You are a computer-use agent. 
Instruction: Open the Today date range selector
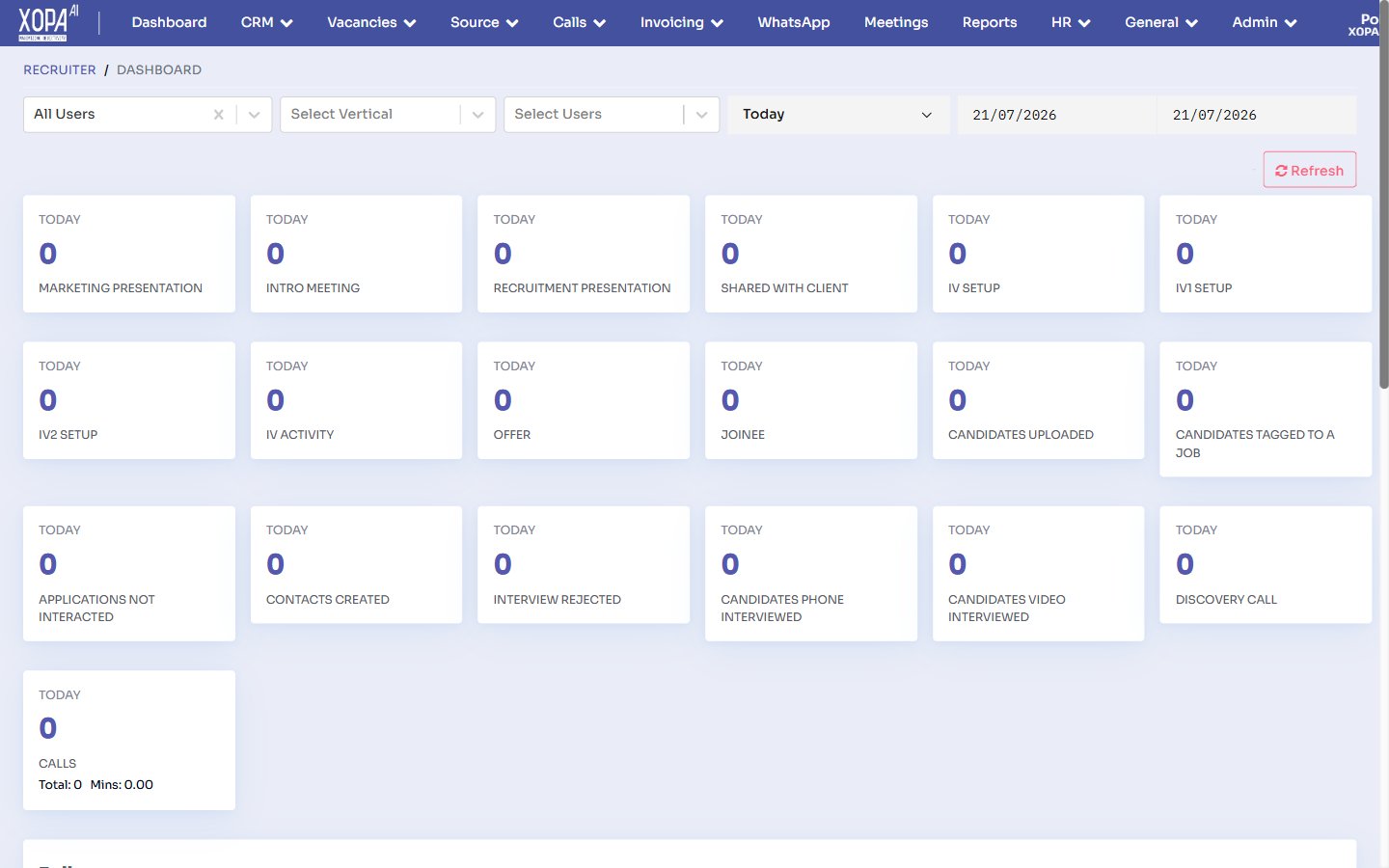(838, 115)
